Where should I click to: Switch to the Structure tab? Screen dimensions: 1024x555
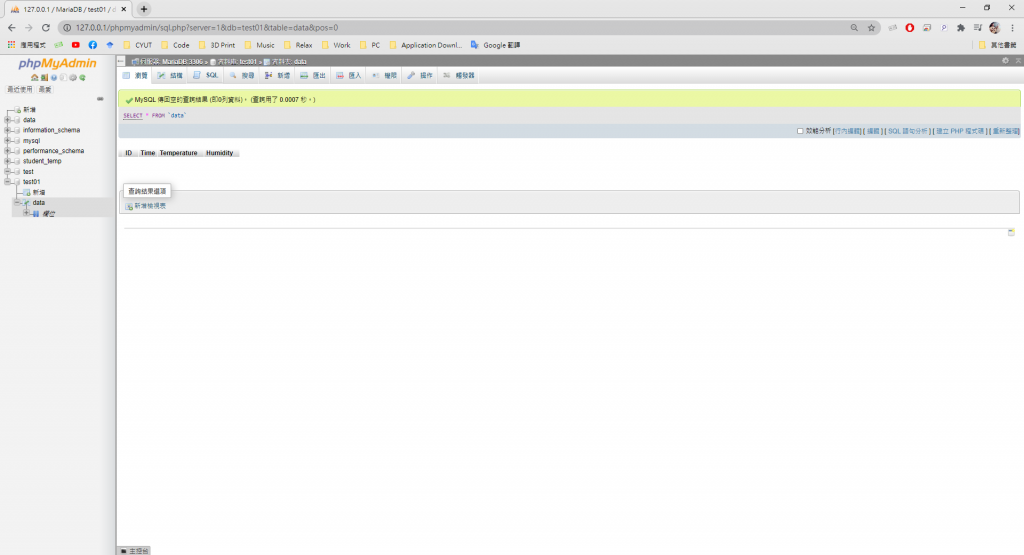pyautogui.click(x=170, y=76)
